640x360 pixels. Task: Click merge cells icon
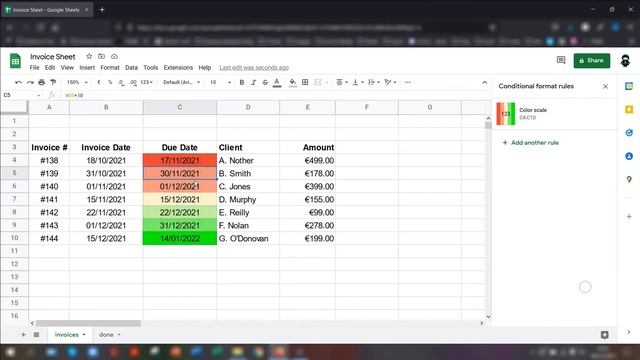[318, 82]
